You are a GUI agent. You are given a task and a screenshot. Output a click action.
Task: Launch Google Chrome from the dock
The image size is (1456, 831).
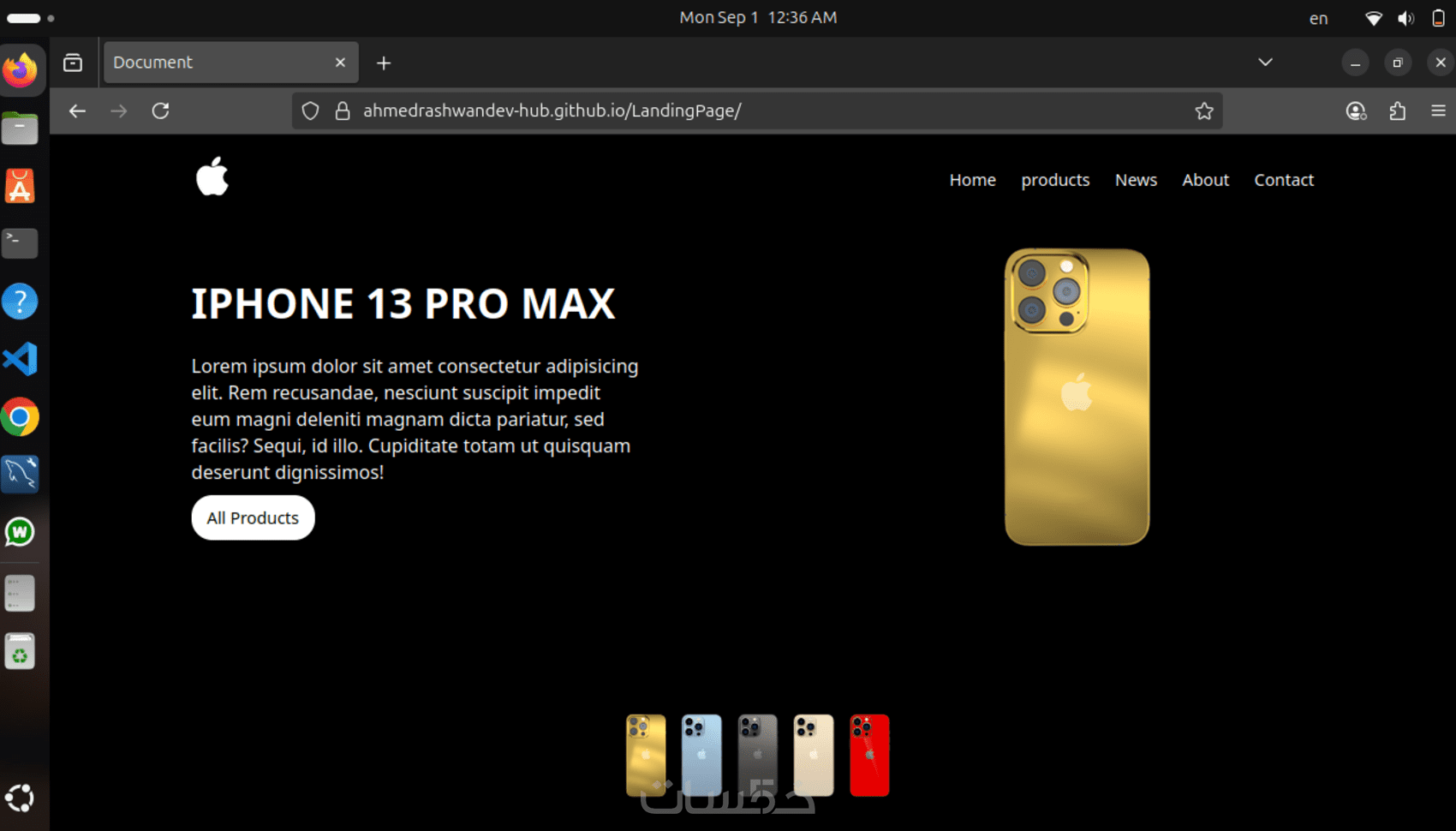tap(21, 417)
